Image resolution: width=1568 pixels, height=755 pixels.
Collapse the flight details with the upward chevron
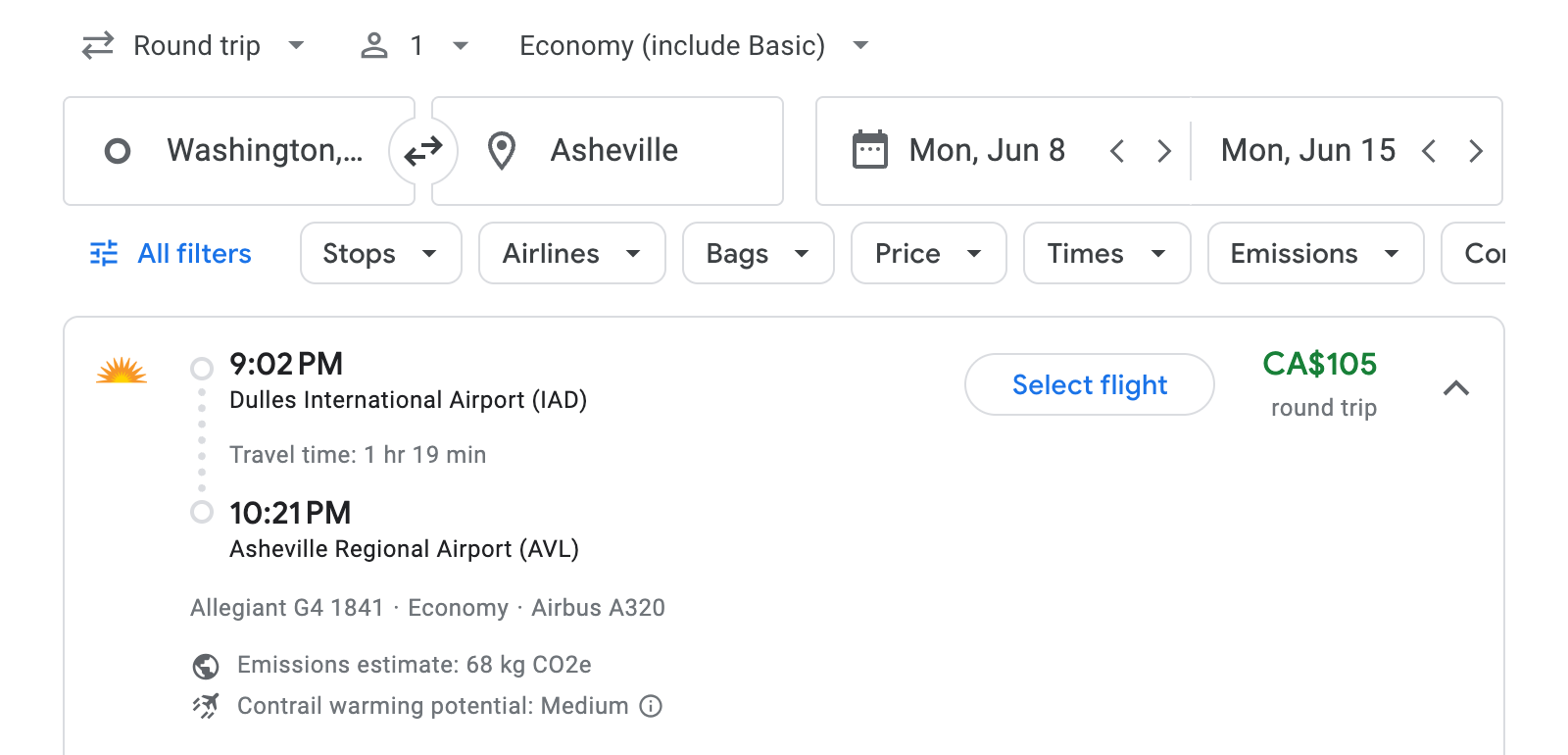click(x=1458, y=388)
